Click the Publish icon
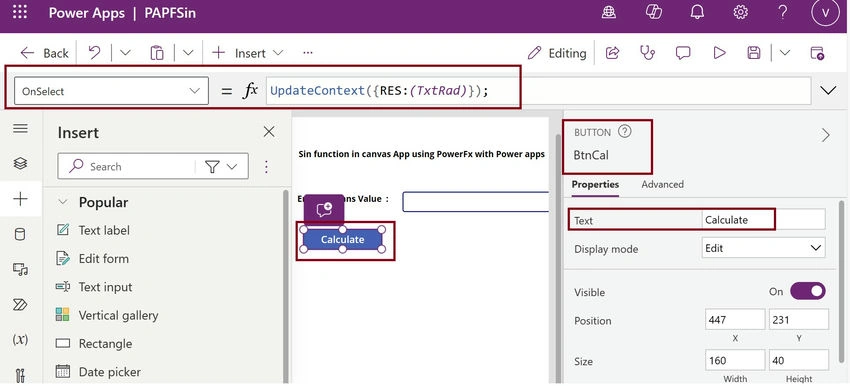Viewport: 850px width, 386px height. pyautogui.click(x=817, y=53)
